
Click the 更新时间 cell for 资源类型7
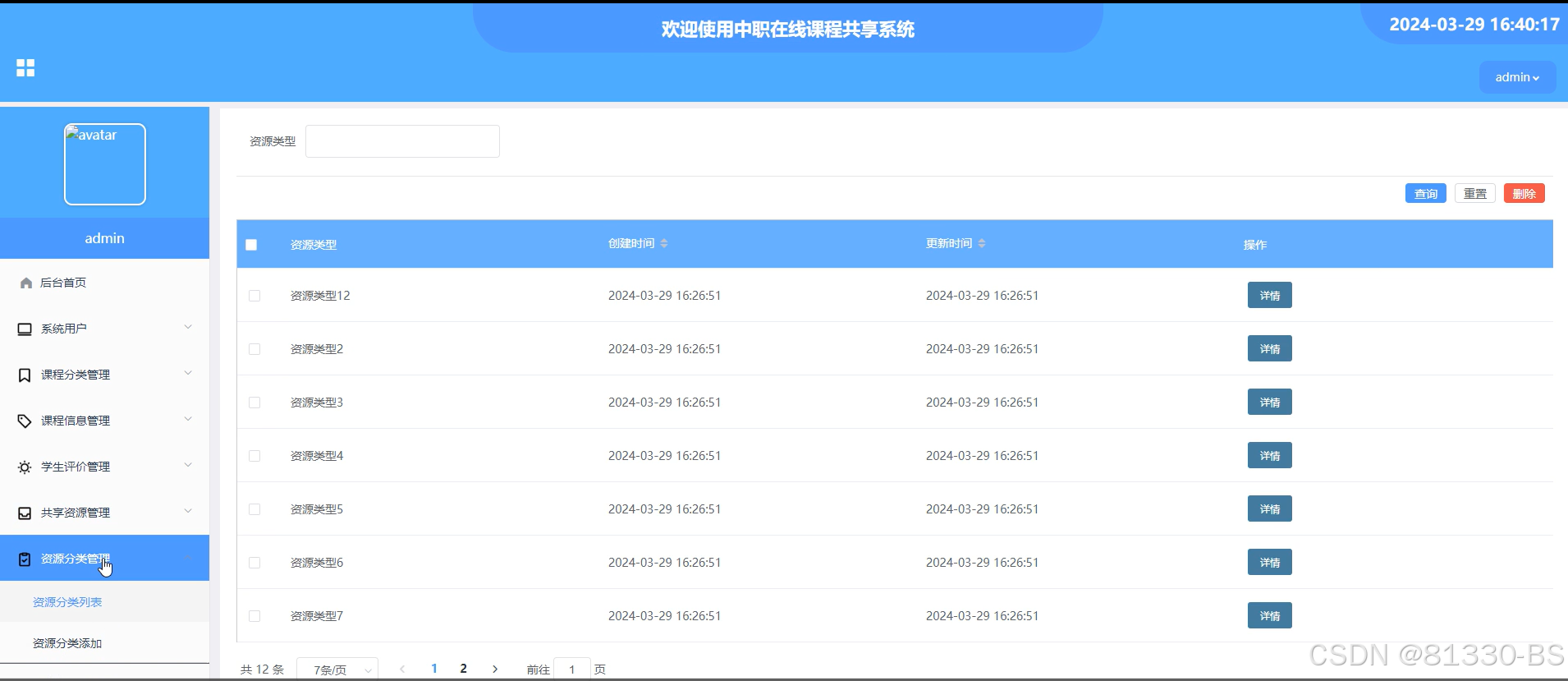[x=982, y=616]
